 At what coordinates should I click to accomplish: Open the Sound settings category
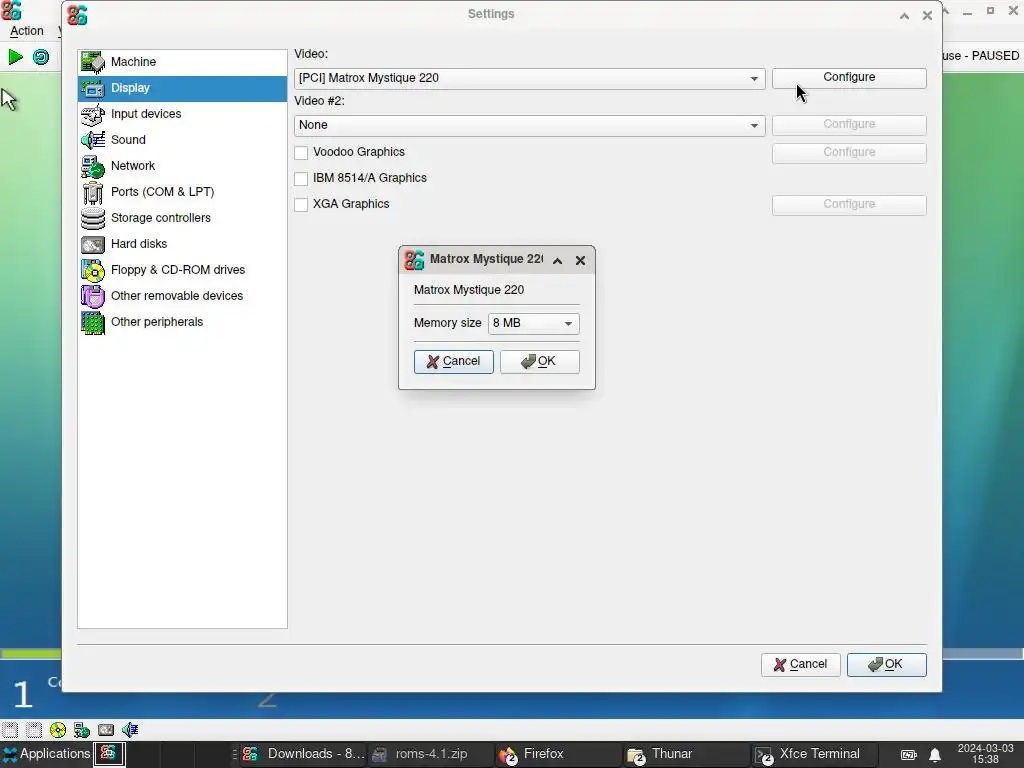182,140
